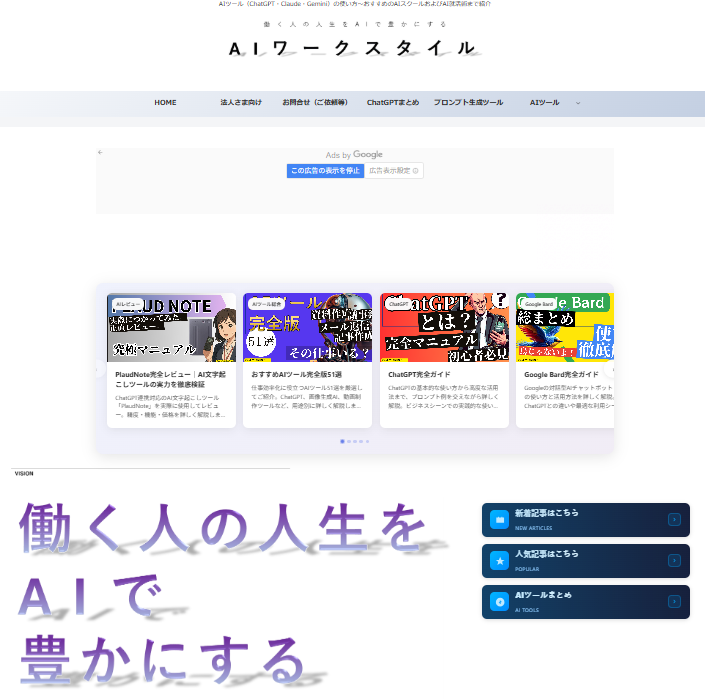705x700 pixels.
Task: Expand the chevron at the nav bar's end
Action: (x=577, y=103)
